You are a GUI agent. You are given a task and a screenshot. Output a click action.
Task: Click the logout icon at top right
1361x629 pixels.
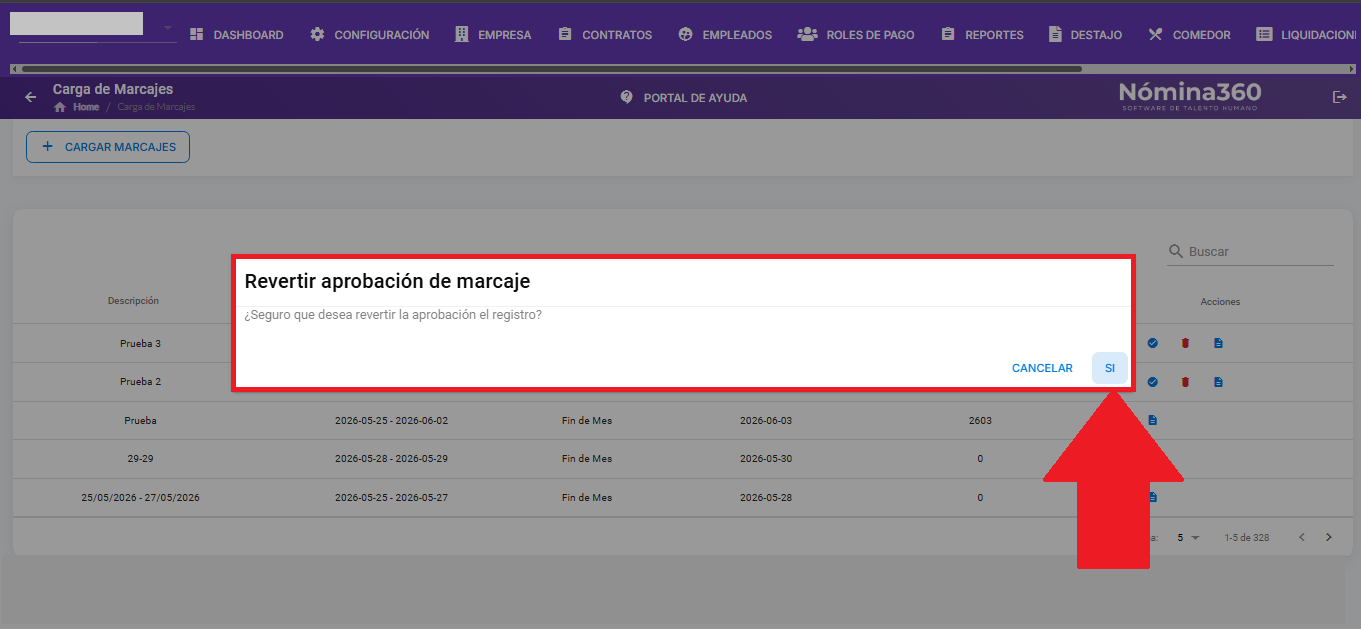pyautogui.click(x=1340, y=97)
